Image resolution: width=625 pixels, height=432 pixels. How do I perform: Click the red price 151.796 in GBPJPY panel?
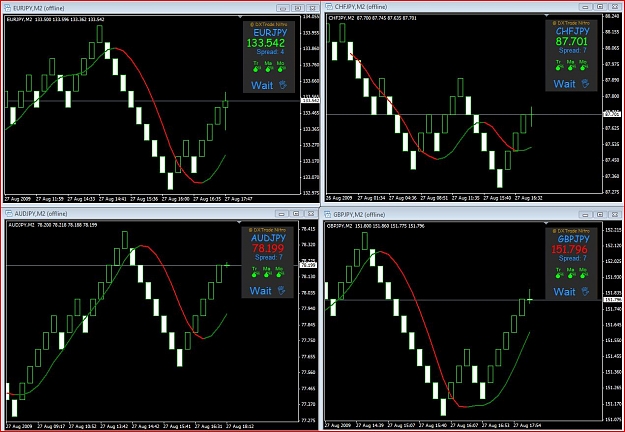(569, 249)
